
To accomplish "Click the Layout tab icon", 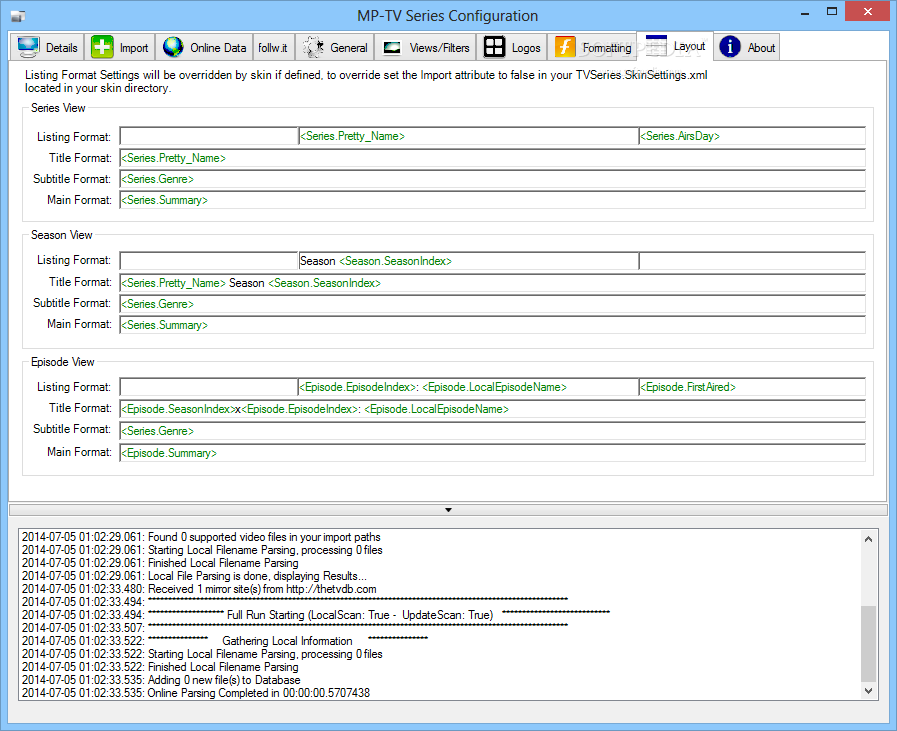I will click(x=656, y=46).
